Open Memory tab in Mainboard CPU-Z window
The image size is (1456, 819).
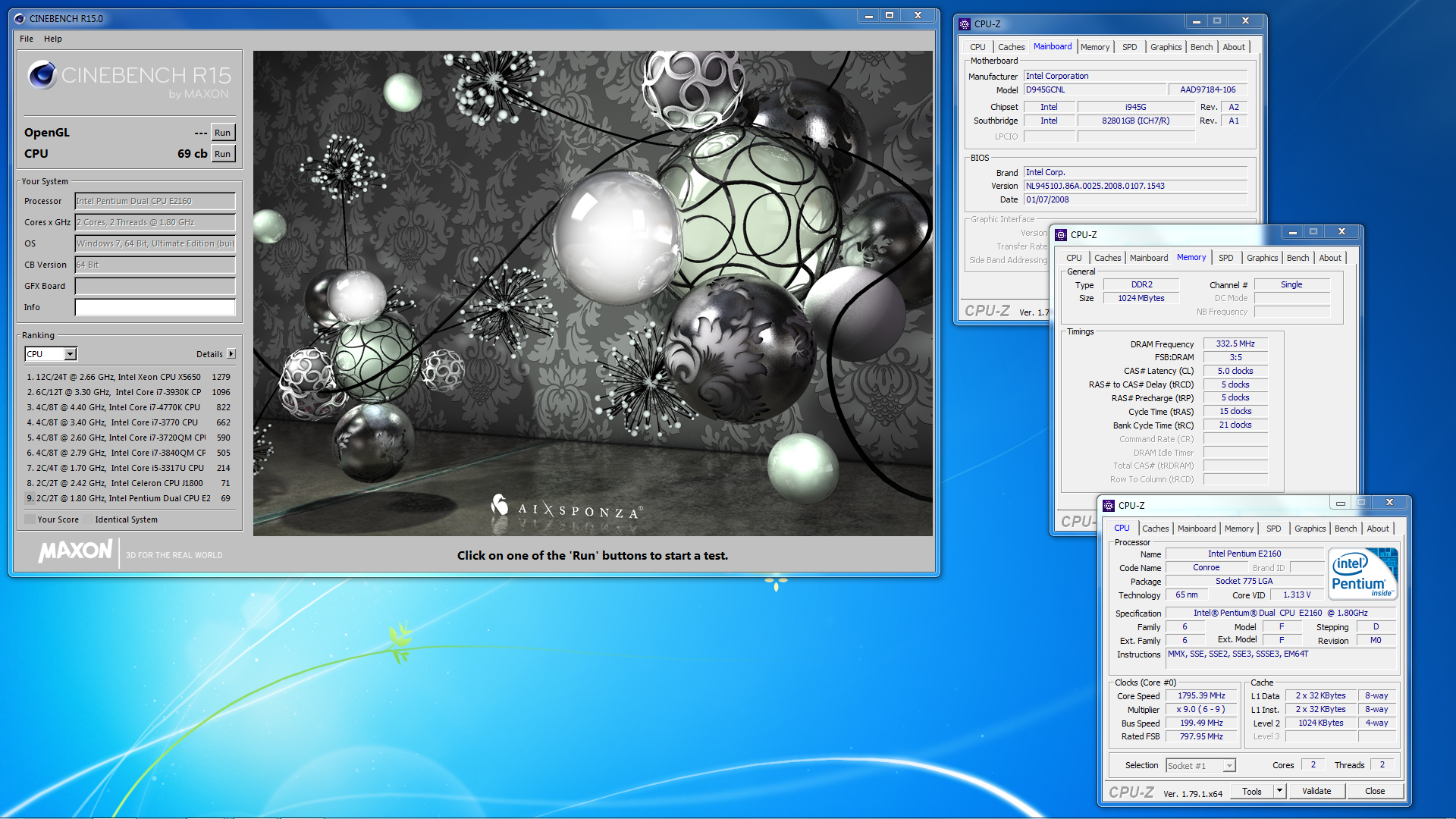tap(1094, 47)
